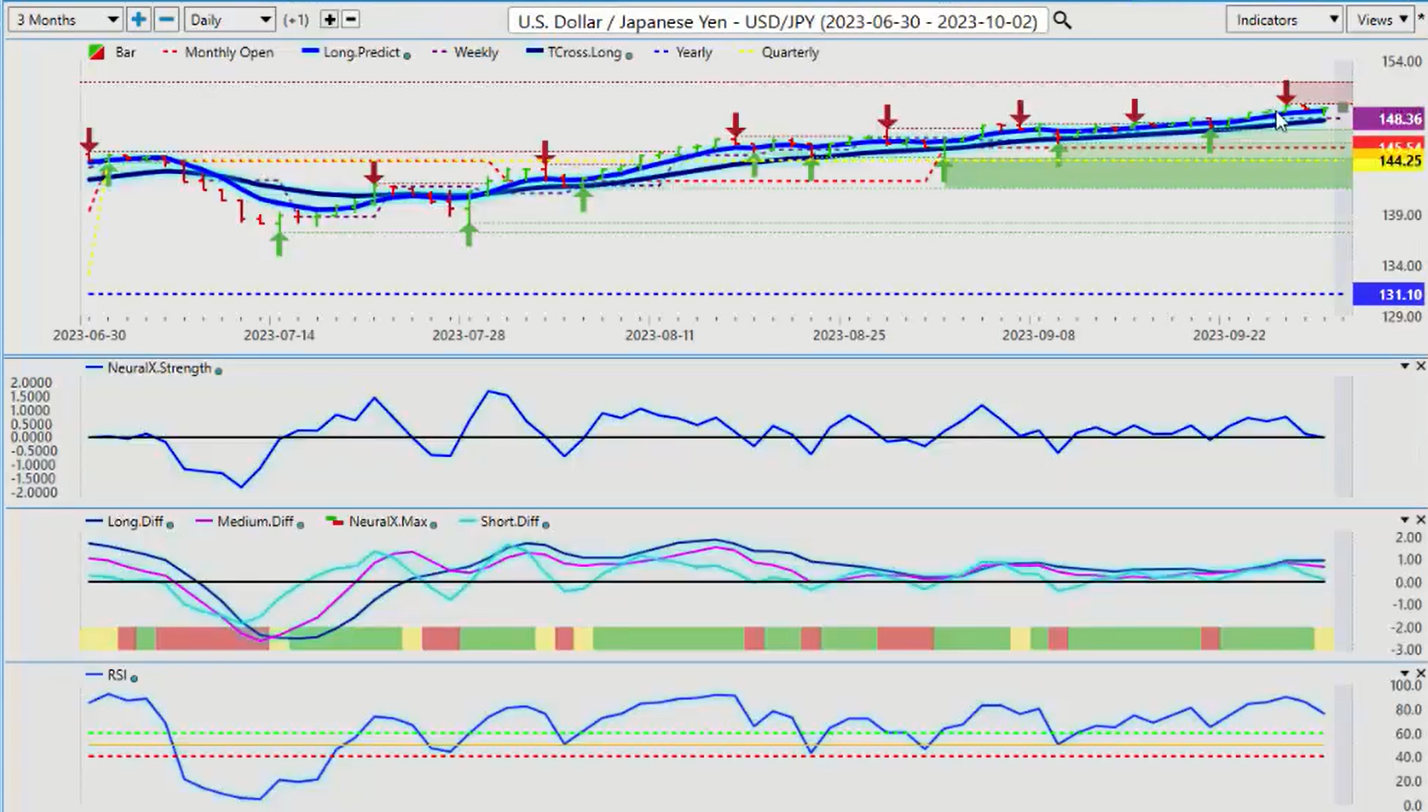Click the NeuralX.Strength legend label

162,368
